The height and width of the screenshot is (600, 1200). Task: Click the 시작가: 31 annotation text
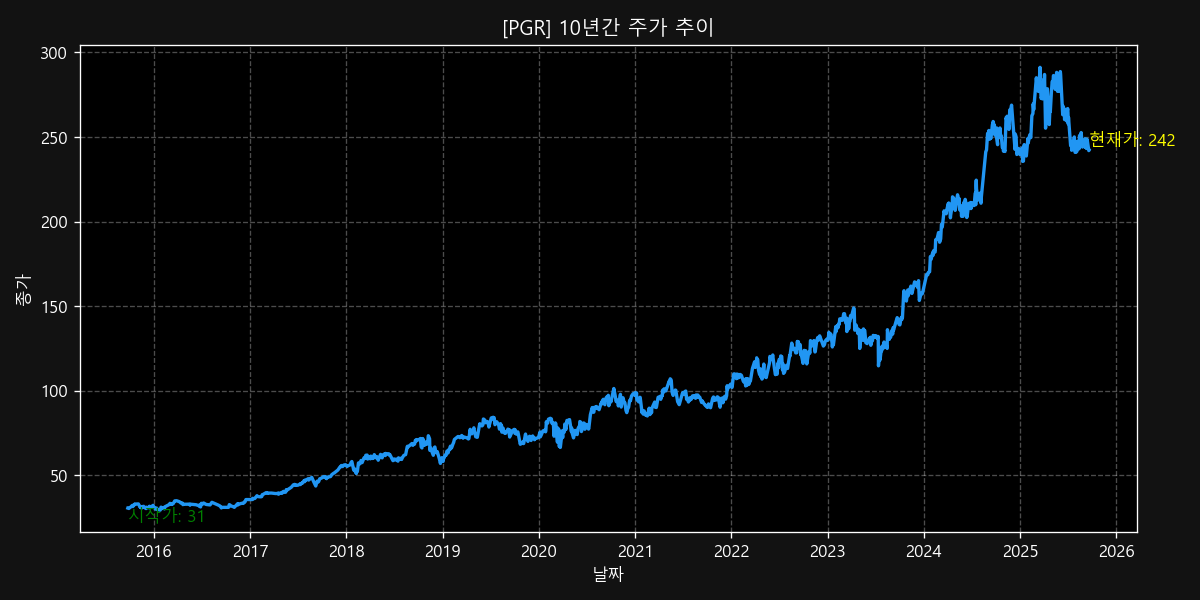(x=166, y=516)
